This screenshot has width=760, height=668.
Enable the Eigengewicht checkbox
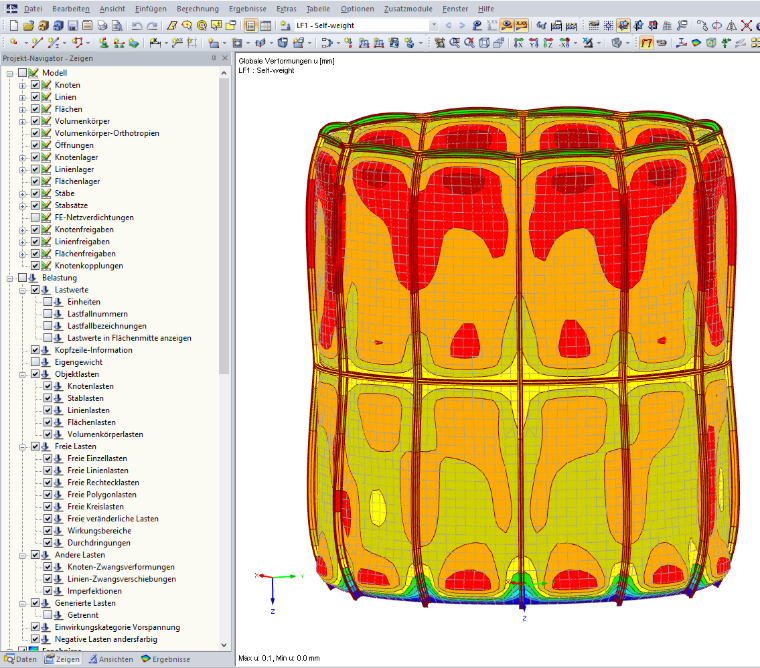(x=35, y=362)
